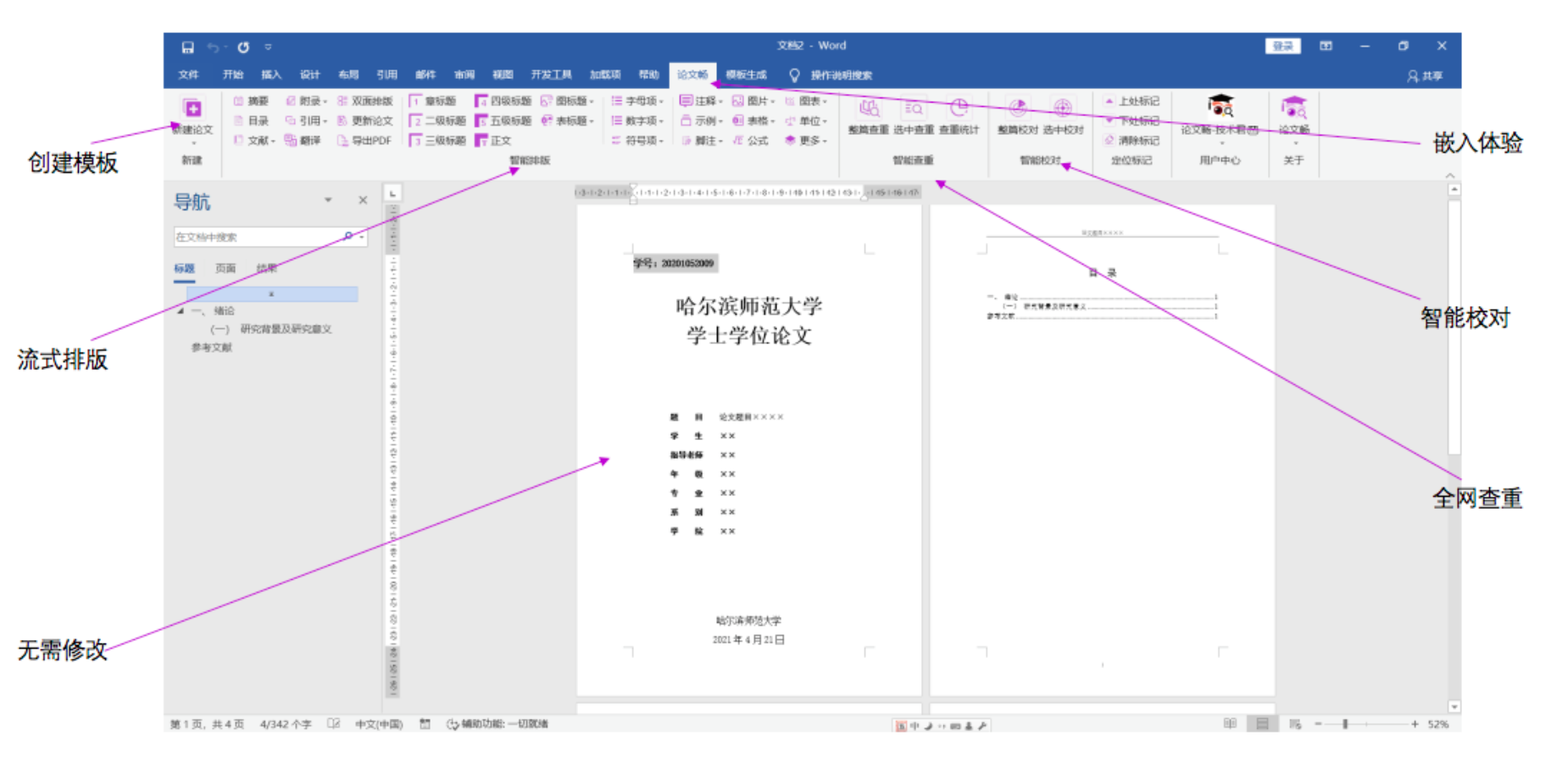This screenshot has width=1568, height=758.
Task: Apply the 章标题 chapter heading style
Action: pyautogui.click(x=433, y=101)
